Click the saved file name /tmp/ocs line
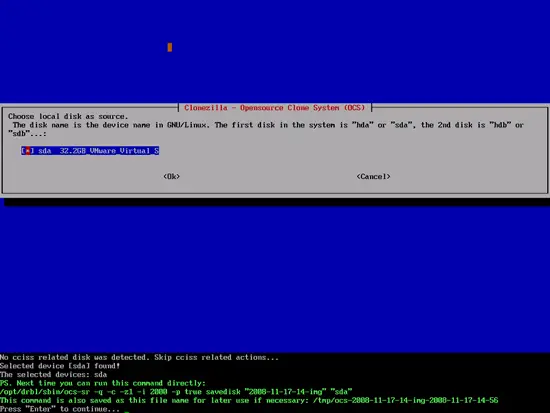 tap(249, 400)
